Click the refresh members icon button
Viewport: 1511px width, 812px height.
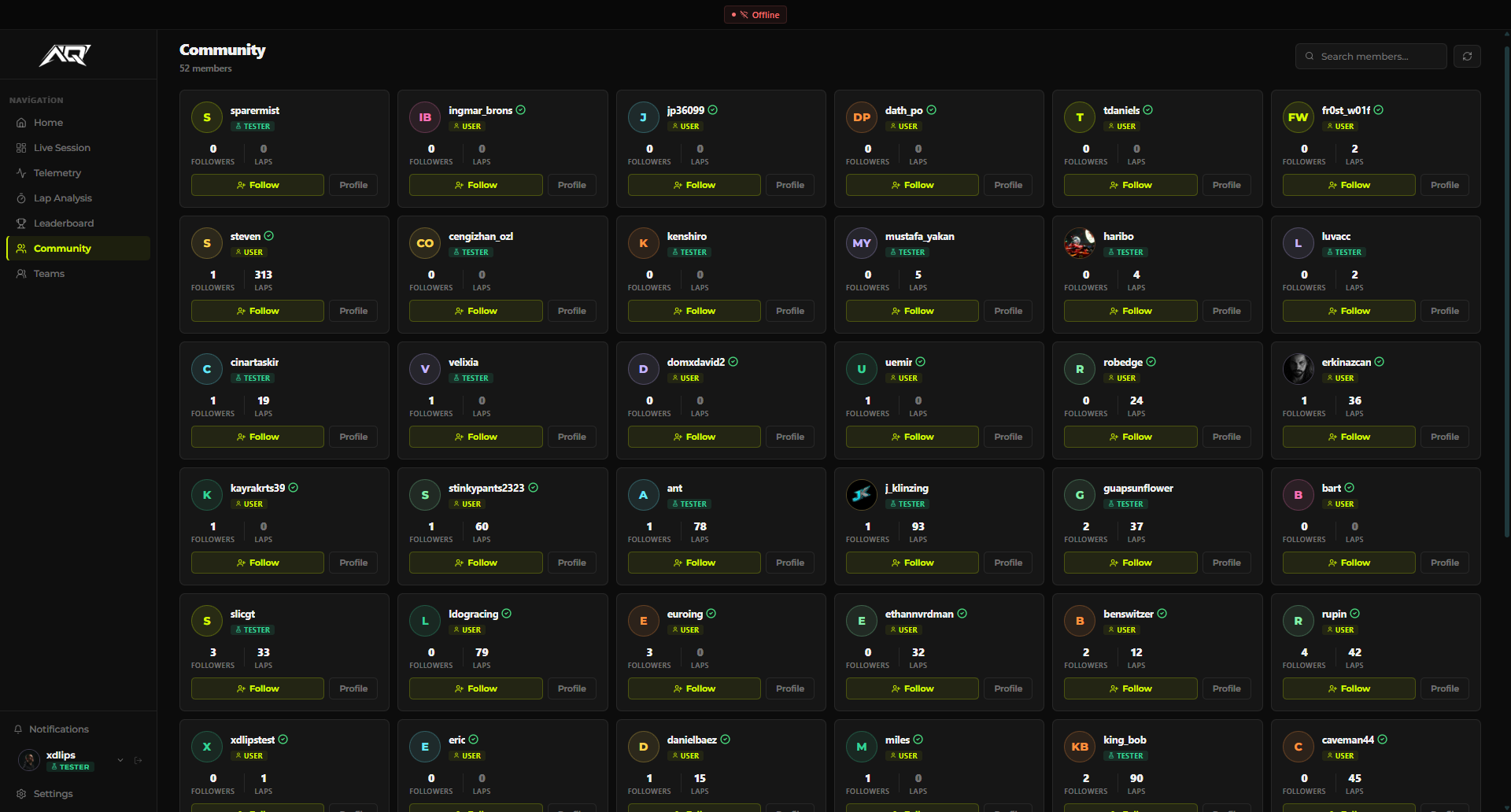pyautogui.click(x=1467, y=56)
